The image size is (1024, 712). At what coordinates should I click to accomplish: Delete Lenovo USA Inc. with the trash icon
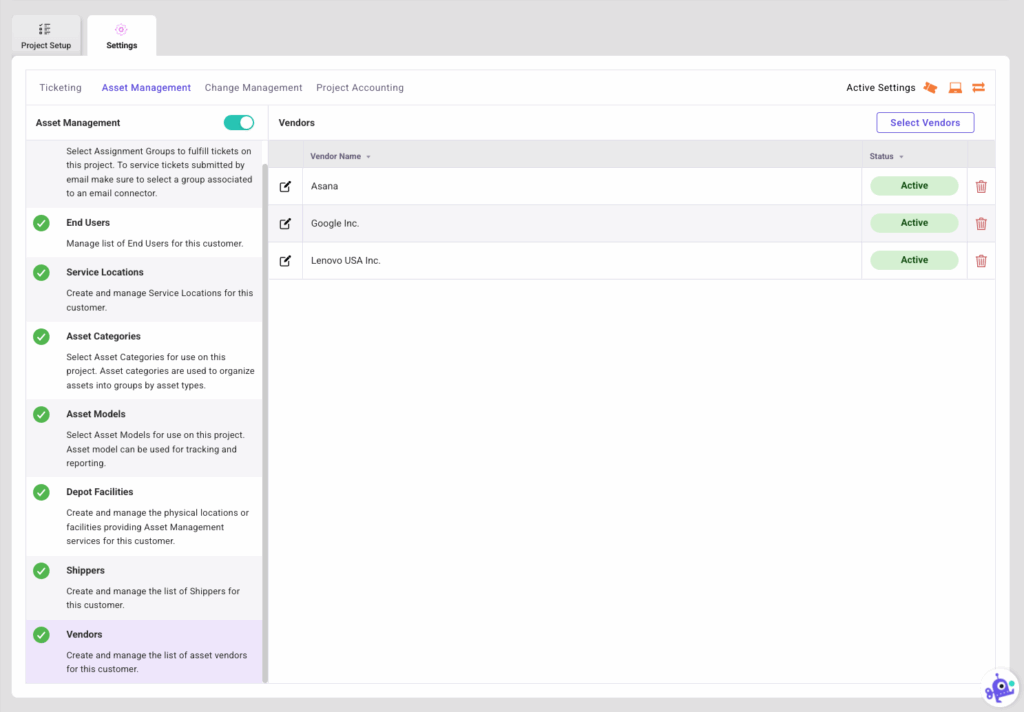tap(981, 260)
